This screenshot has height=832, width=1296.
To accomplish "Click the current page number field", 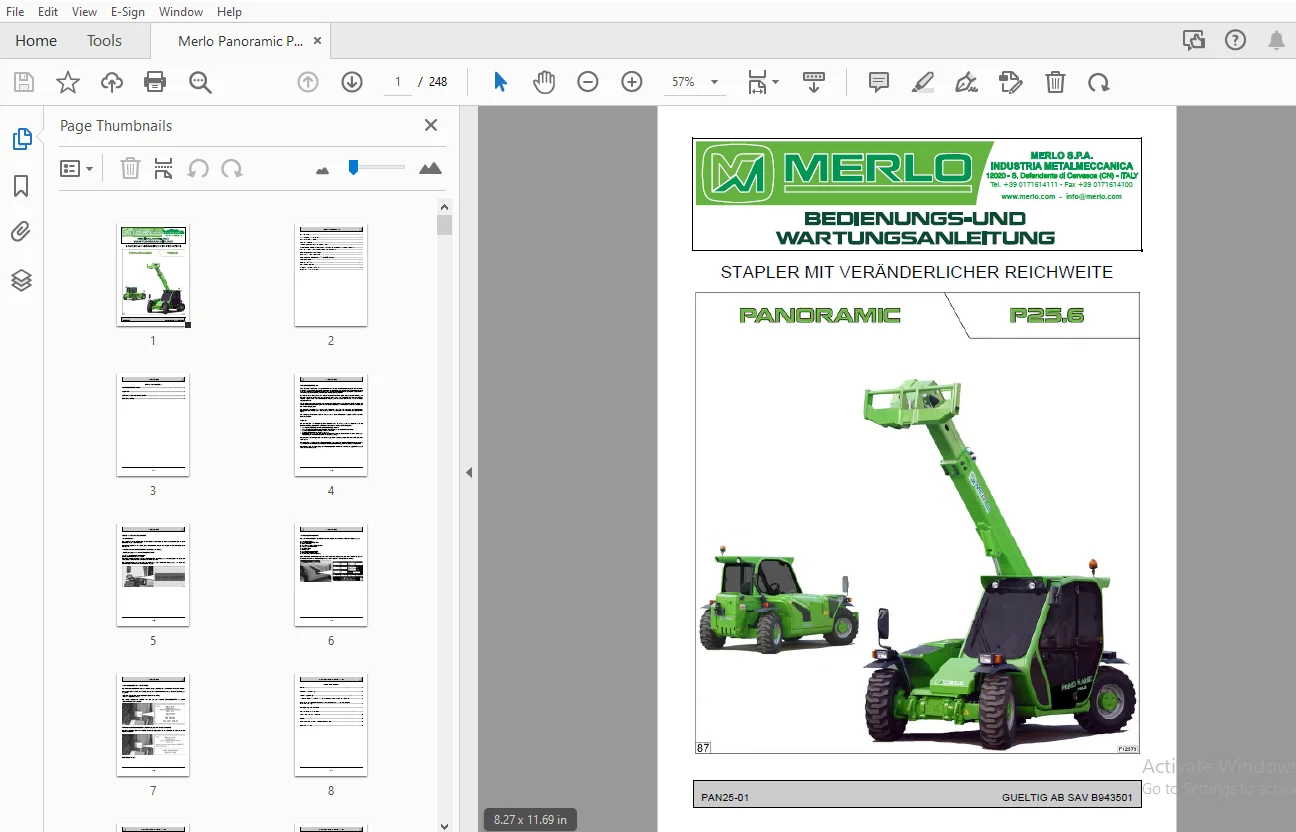I will tap(398, 82).
